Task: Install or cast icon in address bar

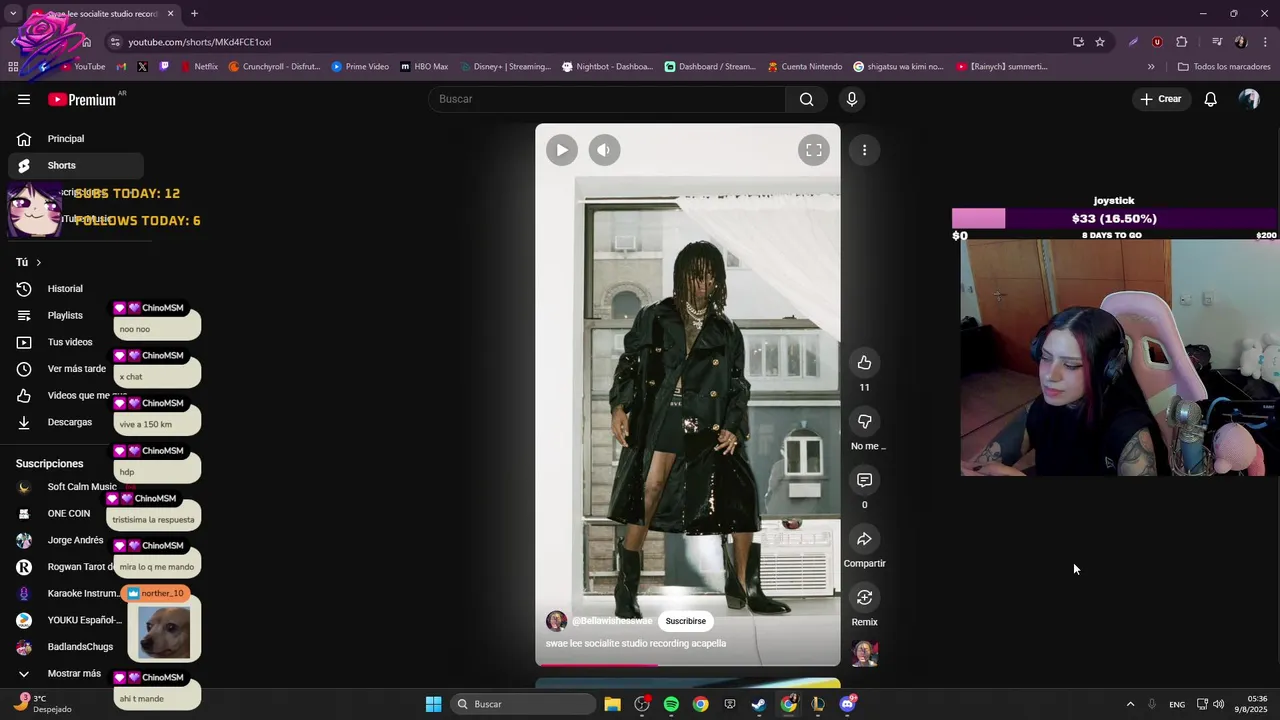Action: pyautogui.click(x=1078, y=42)
